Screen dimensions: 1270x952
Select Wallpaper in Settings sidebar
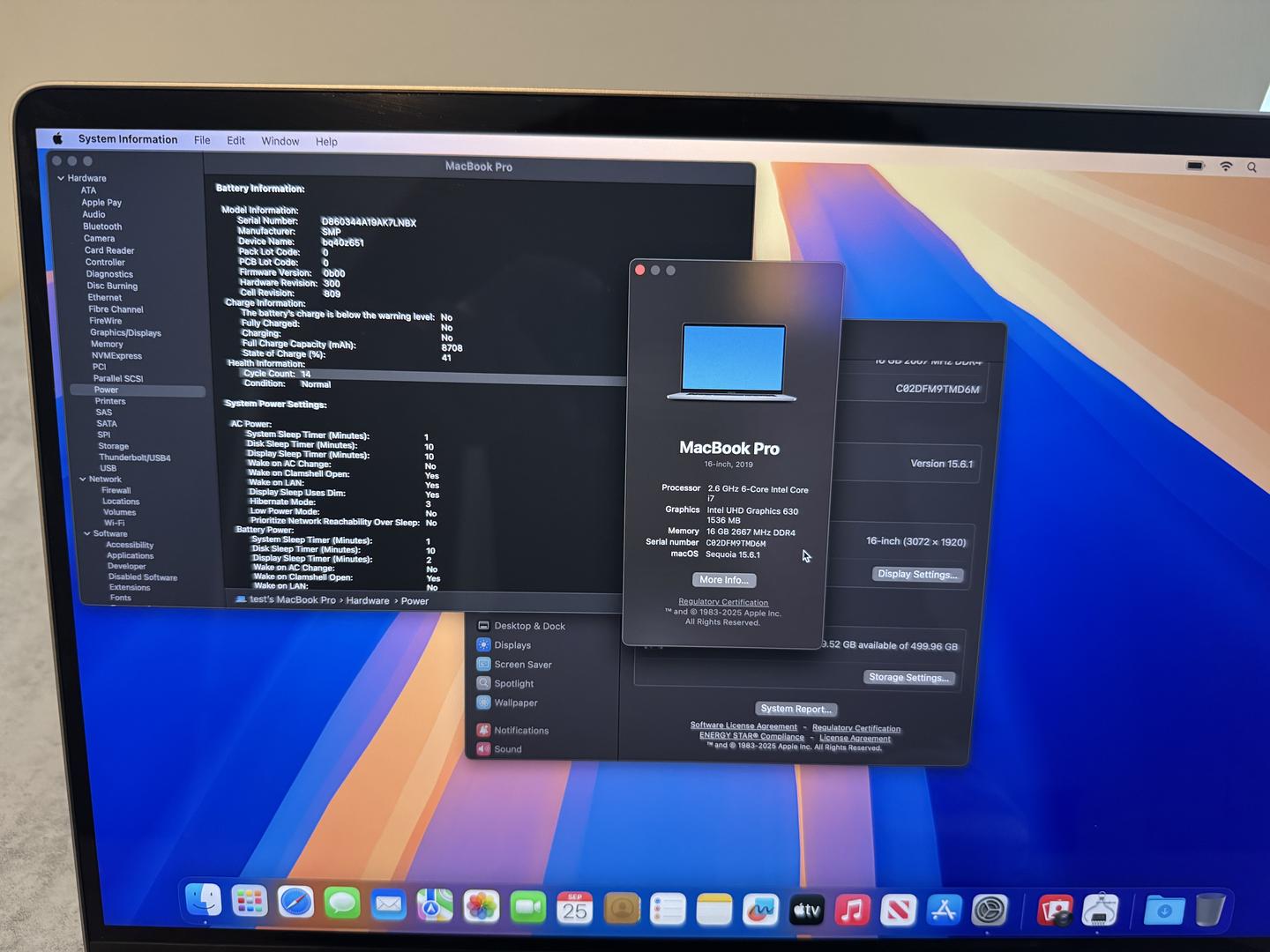[x=516, y=703]
